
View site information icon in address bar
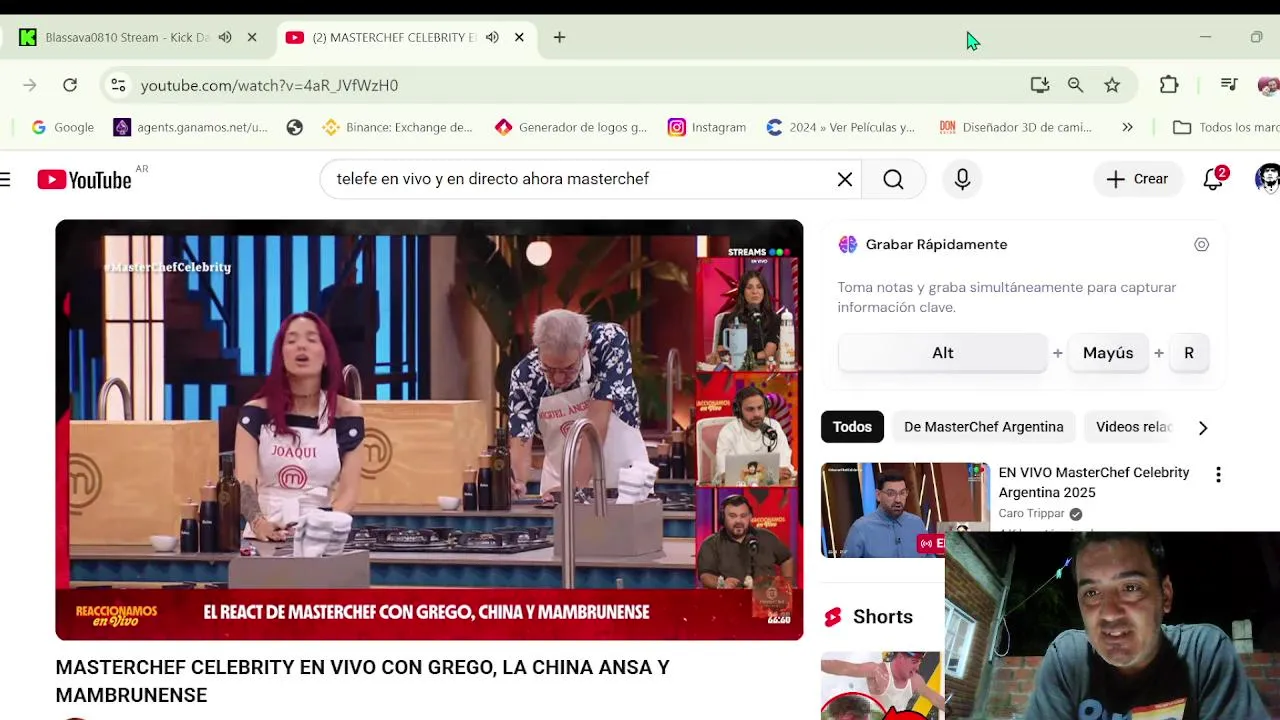point(118,85)
